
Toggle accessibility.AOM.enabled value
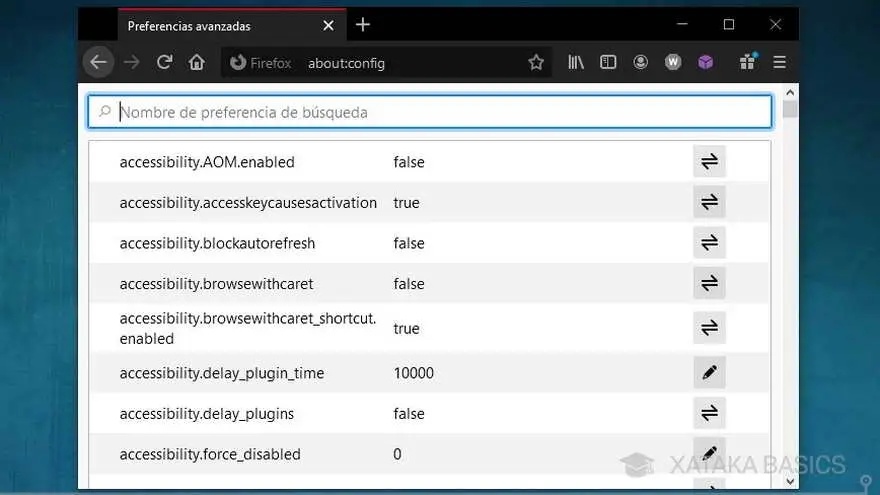(709, 162)
